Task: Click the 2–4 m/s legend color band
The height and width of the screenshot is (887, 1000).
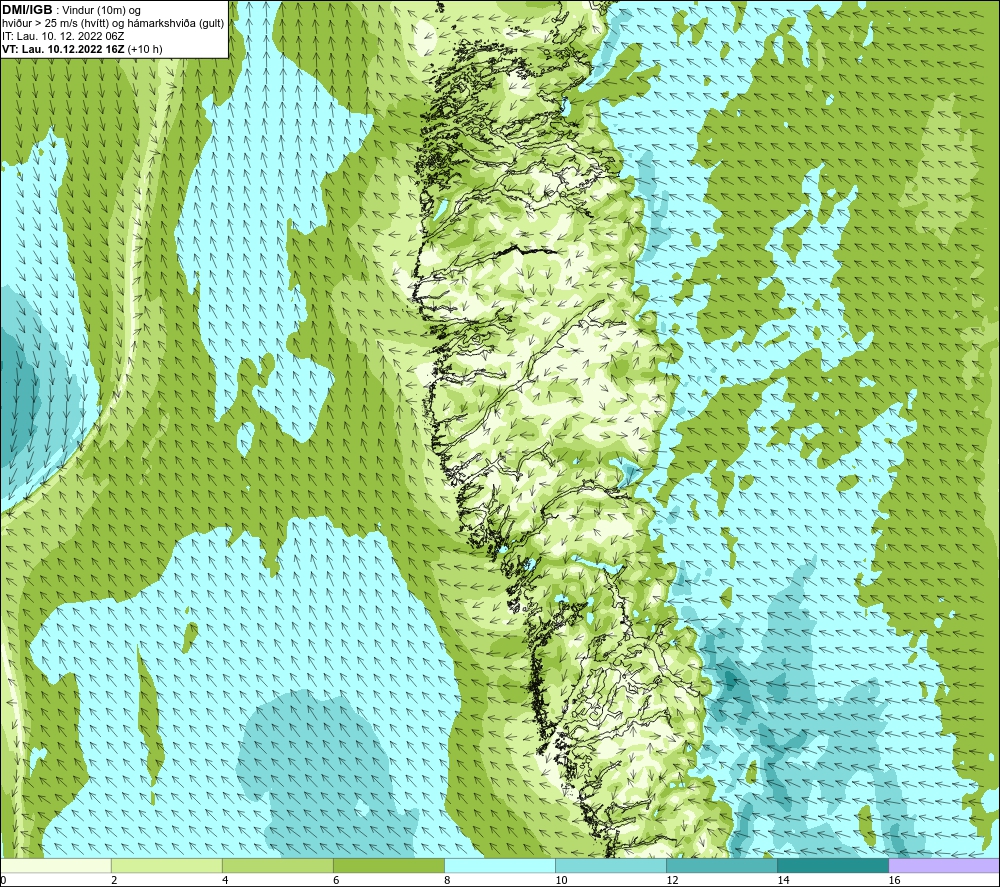Action: point(166,865)
